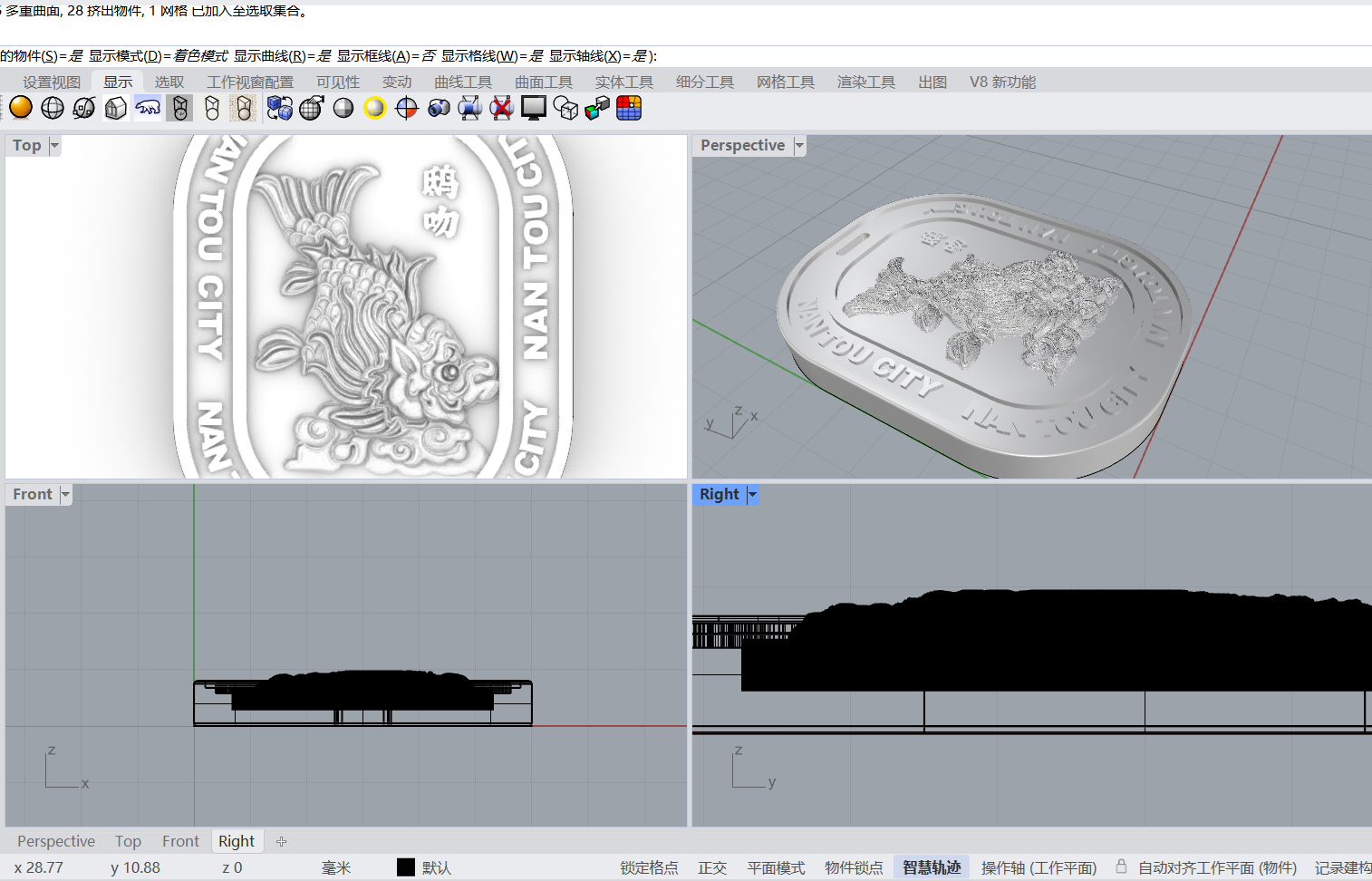This screenshot has height=881, width=1372.
Task: Click the red green grey cubes icon
Action: [597, 108]
